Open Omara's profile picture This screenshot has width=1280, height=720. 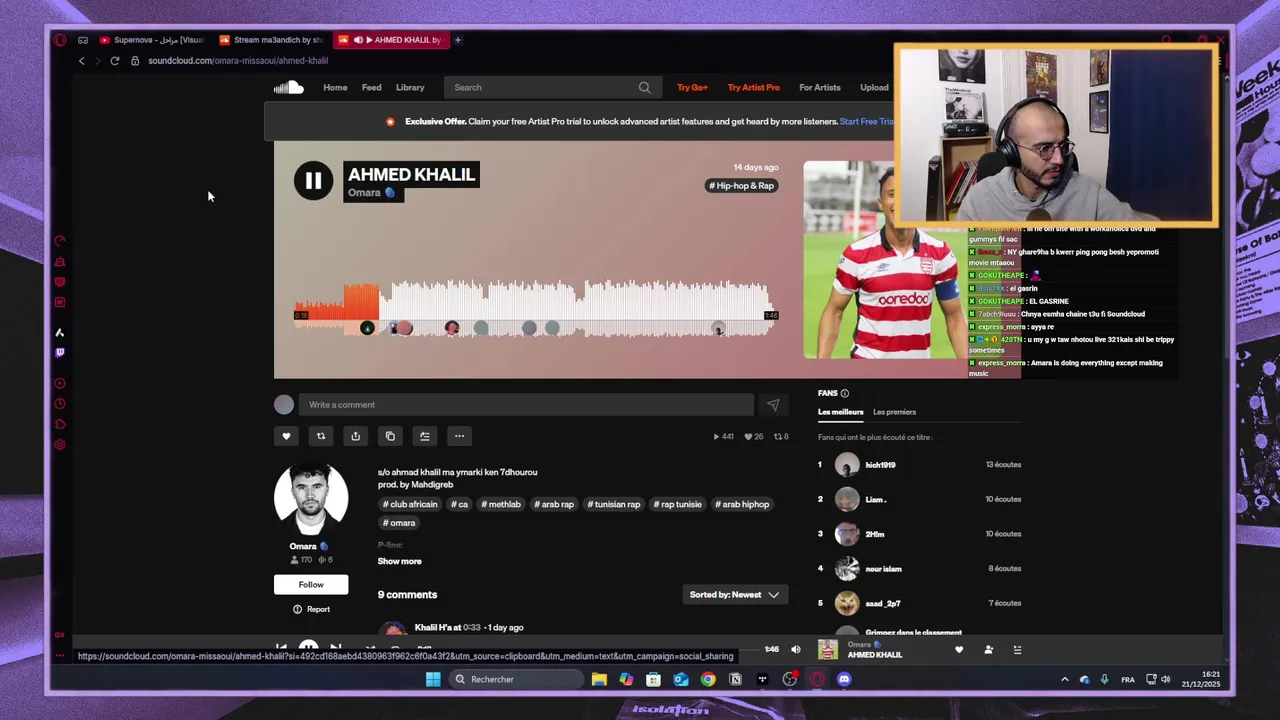[x=311, y=499]
